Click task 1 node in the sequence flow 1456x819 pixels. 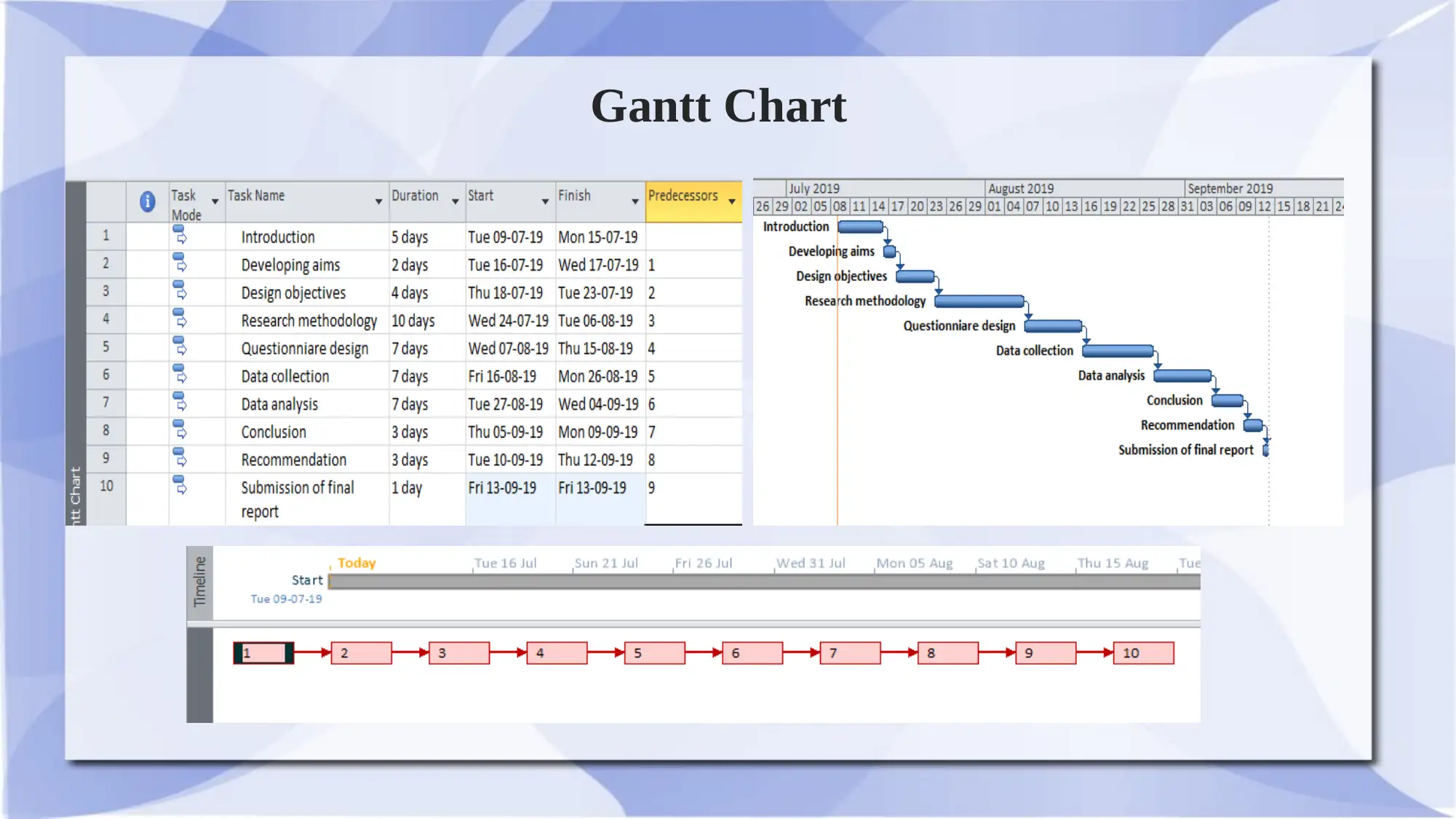click(261, 652)
